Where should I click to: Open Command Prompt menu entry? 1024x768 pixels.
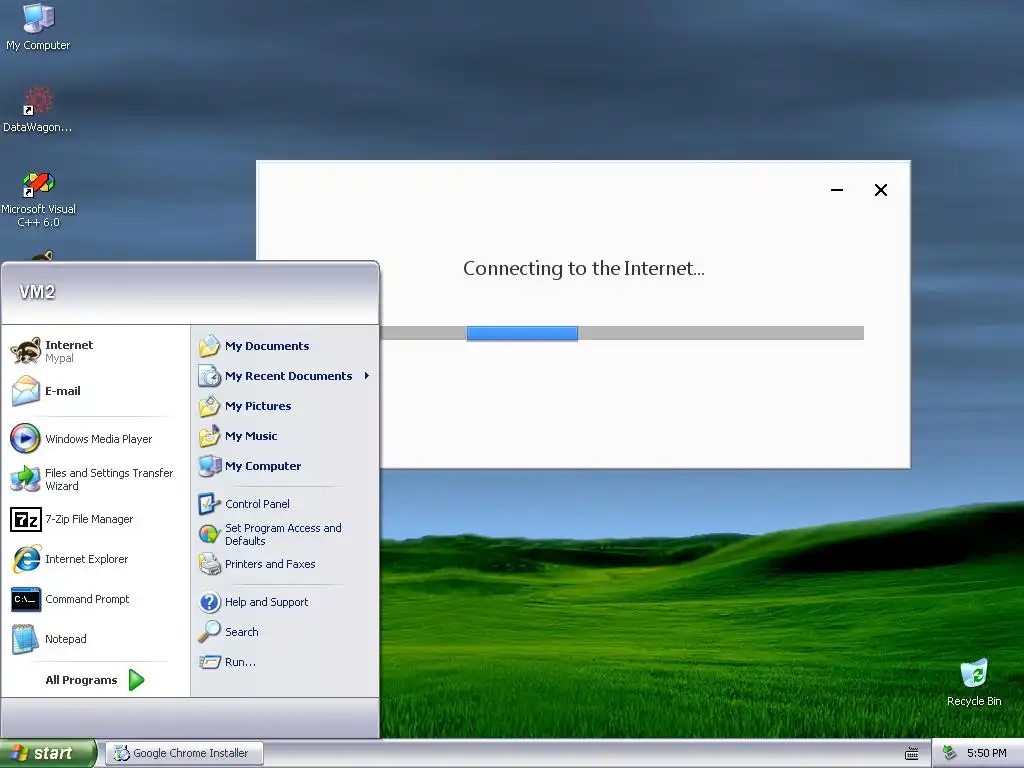coord(97,599)
